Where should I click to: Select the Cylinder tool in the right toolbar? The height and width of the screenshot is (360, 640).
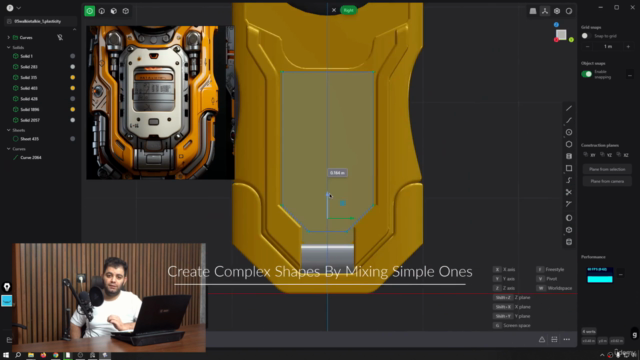click(x=569, y=156)
